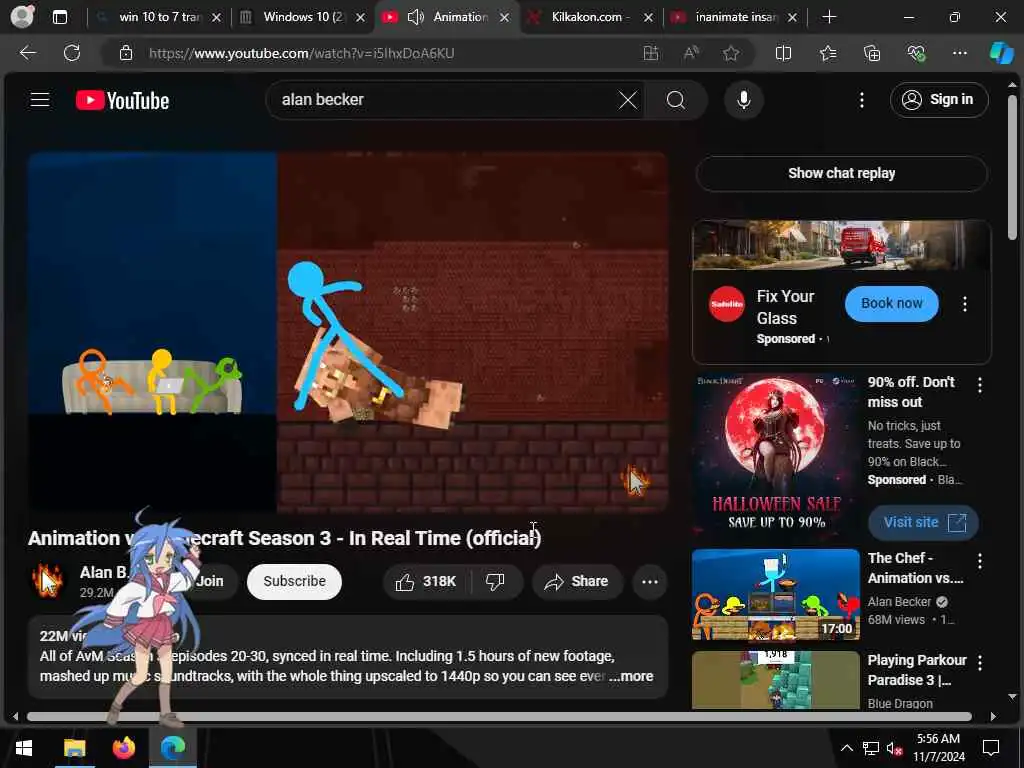
Task: Click the Sign in button
Action: coord(938,100)
